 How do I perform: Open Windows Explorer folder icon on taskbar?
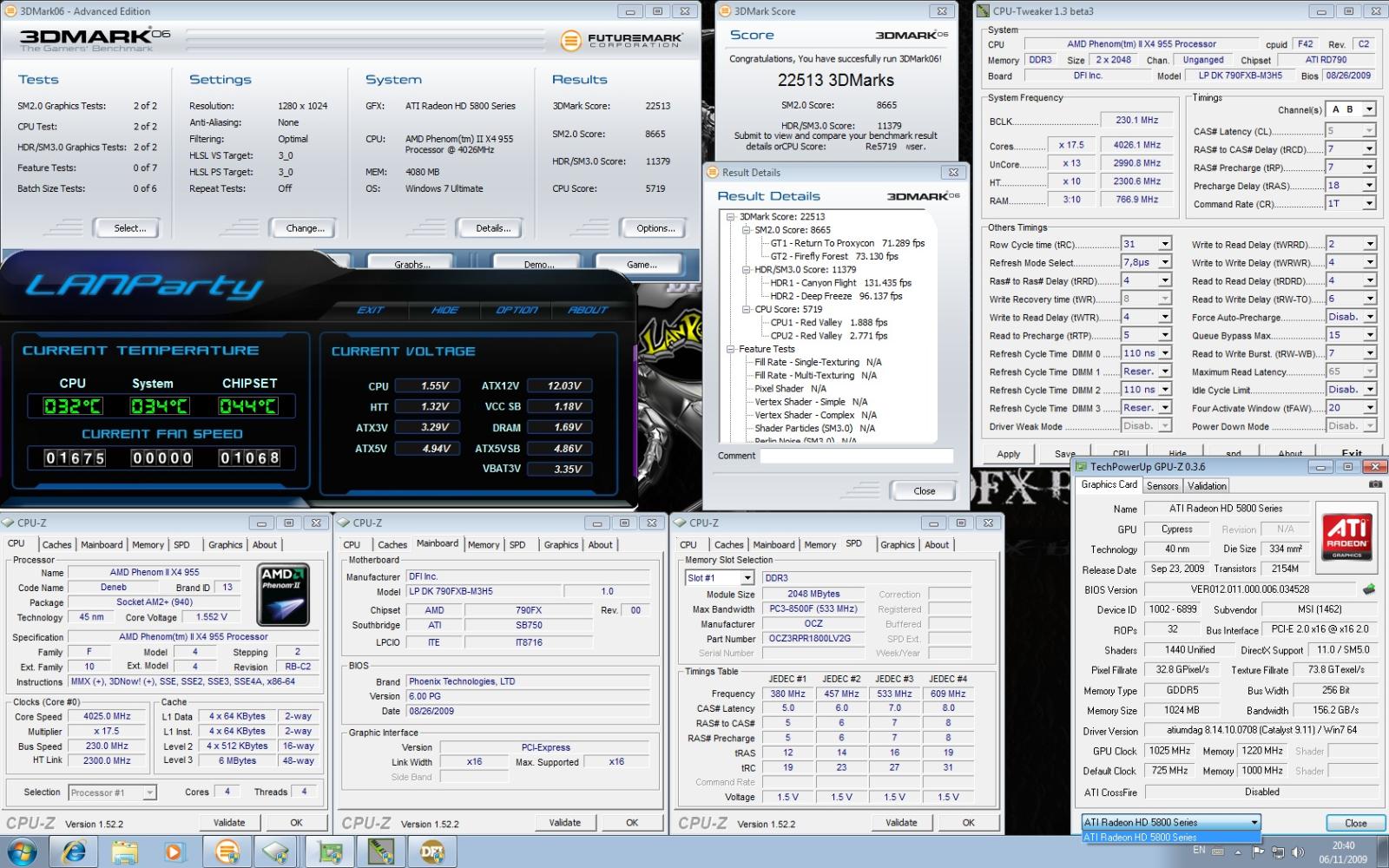point(124,852)
